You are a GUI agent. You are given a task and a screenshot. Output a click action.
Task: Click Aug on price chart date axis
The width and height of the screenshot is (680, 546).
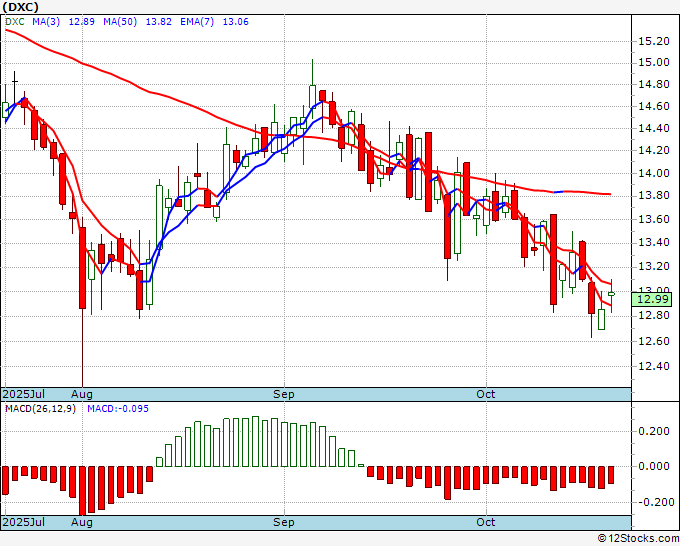click(x=82, y=394)
